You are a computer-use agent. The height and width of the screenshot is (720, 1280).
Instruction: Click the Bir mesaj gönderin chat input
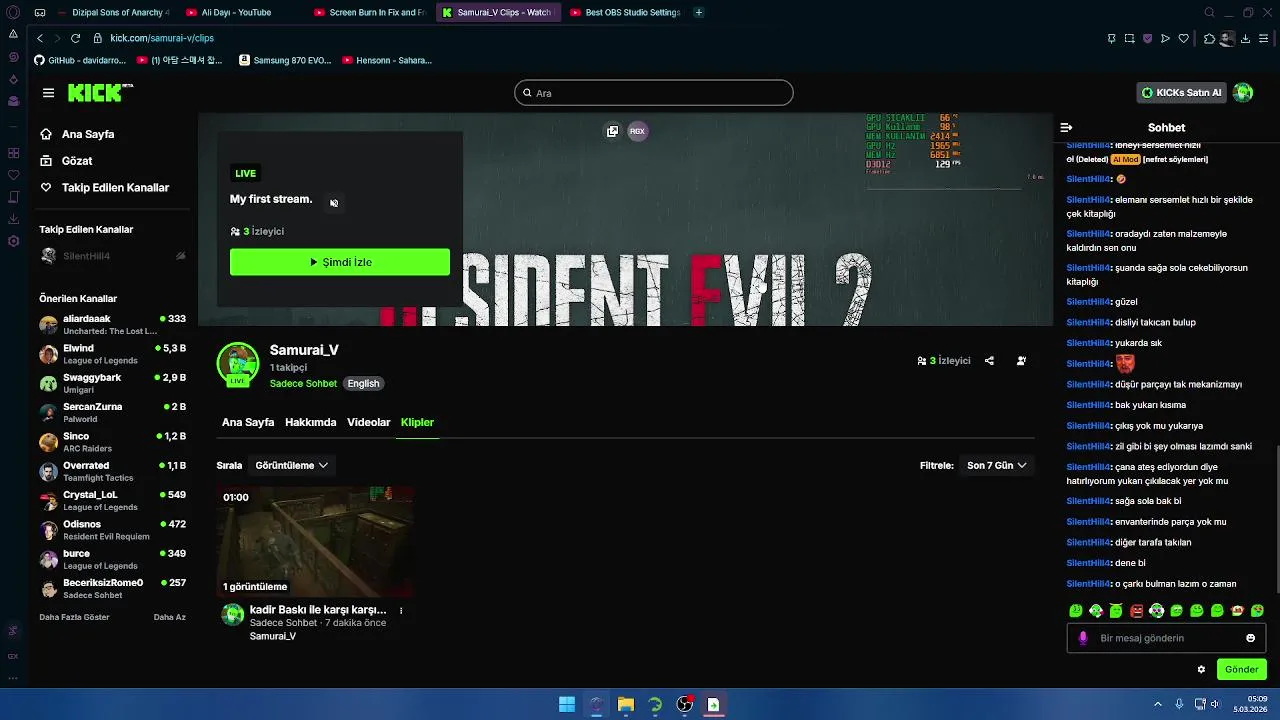tap(1166, 638)
